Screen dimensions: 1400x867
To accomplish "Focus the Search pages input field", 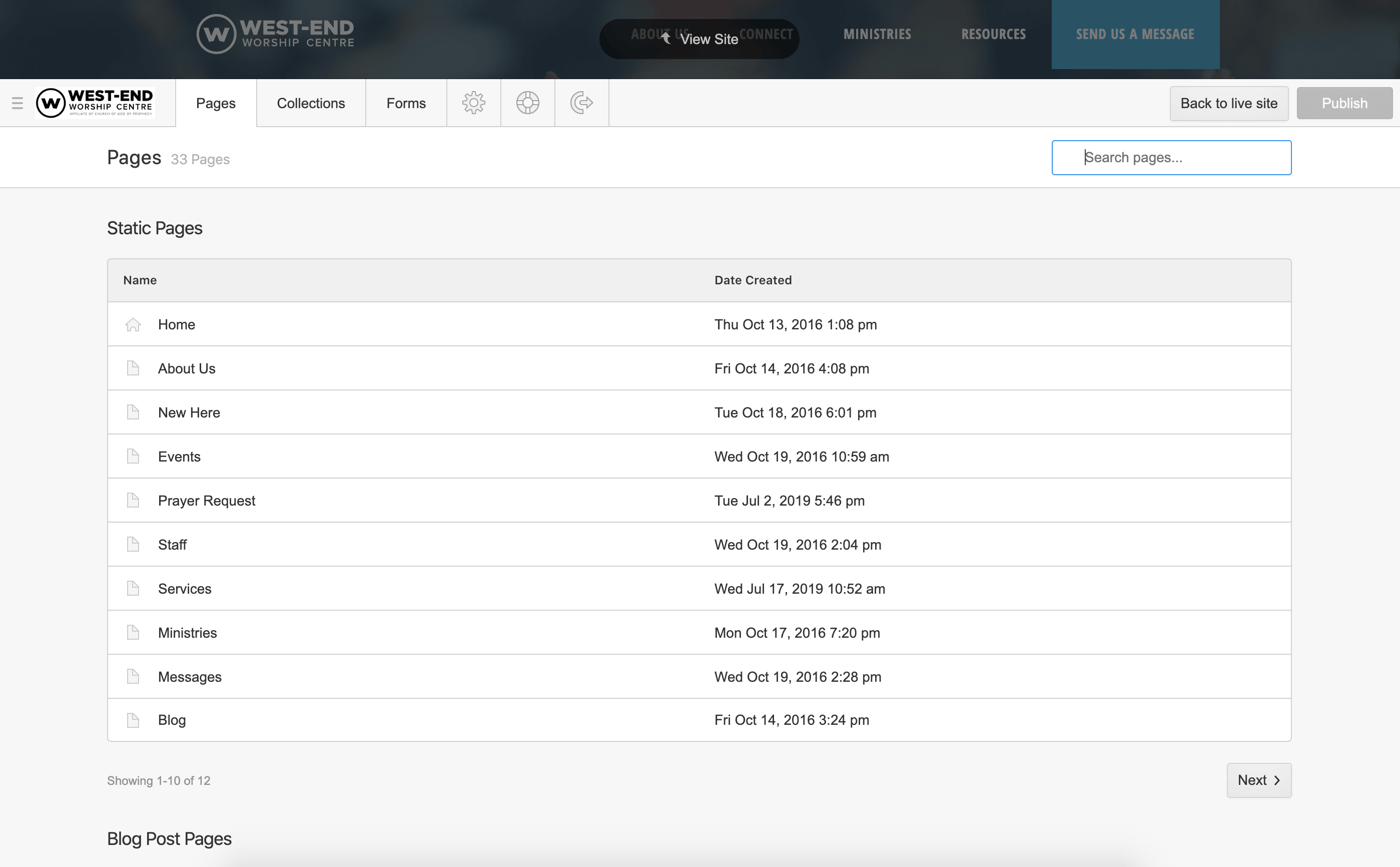I will tap(1171, 158).
